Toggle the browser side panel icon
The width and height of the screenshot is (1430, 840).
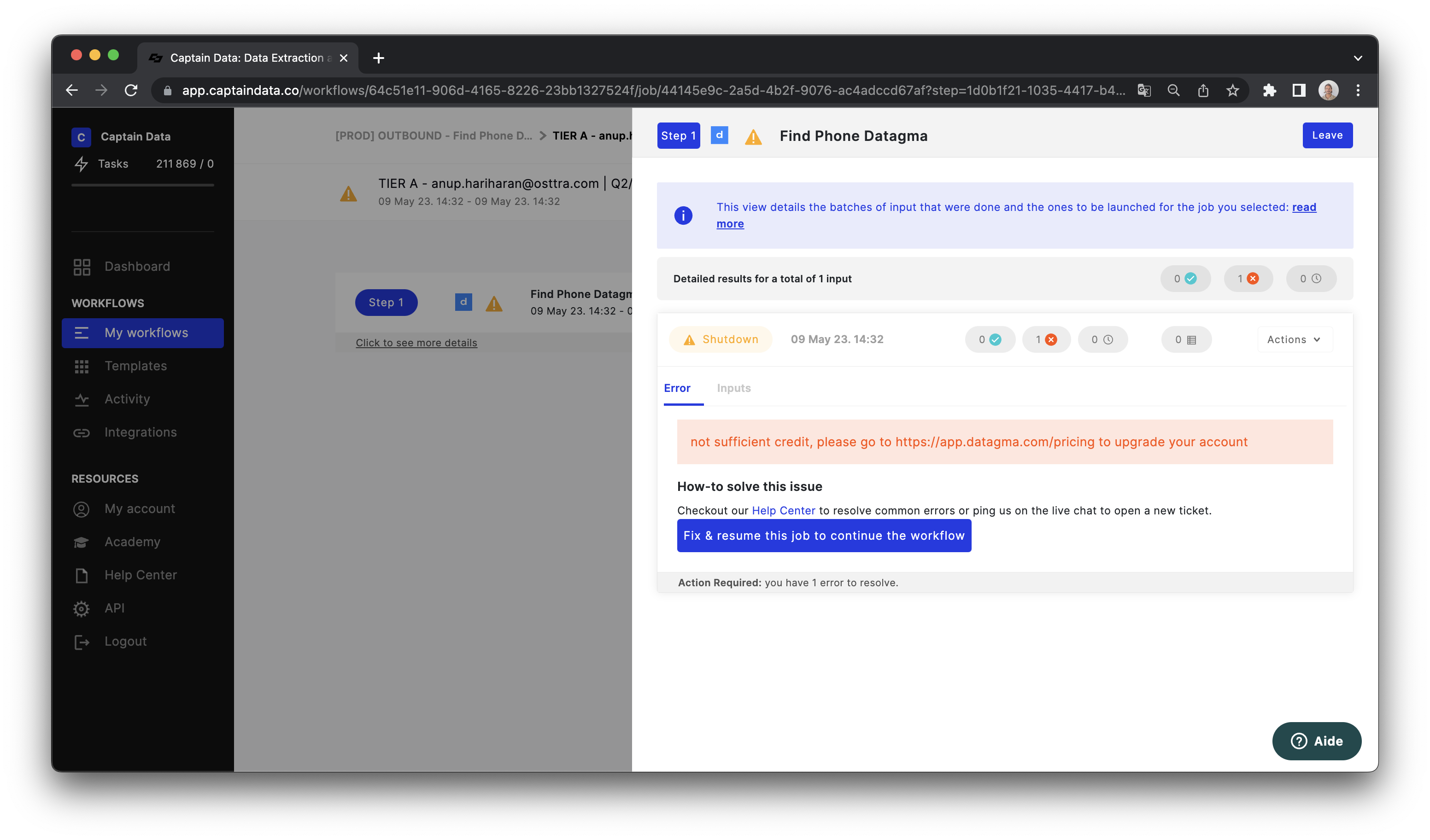[1299, 91]
